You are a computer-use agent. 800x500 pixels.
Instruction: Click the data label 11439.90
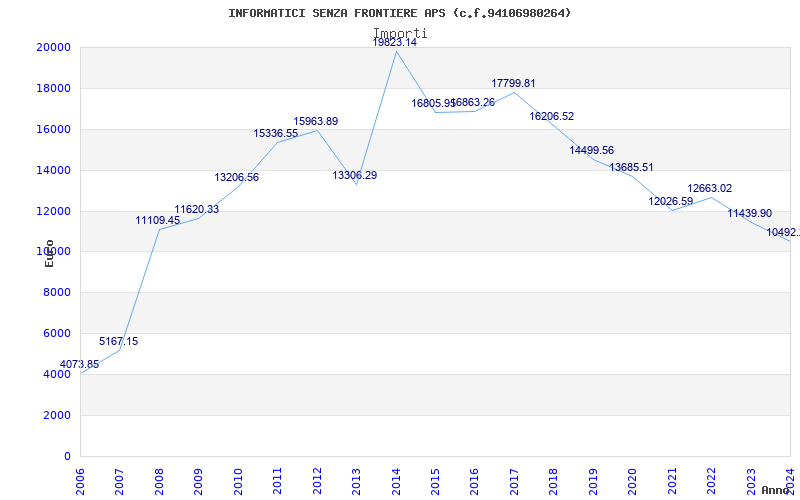tap(749, 213)
